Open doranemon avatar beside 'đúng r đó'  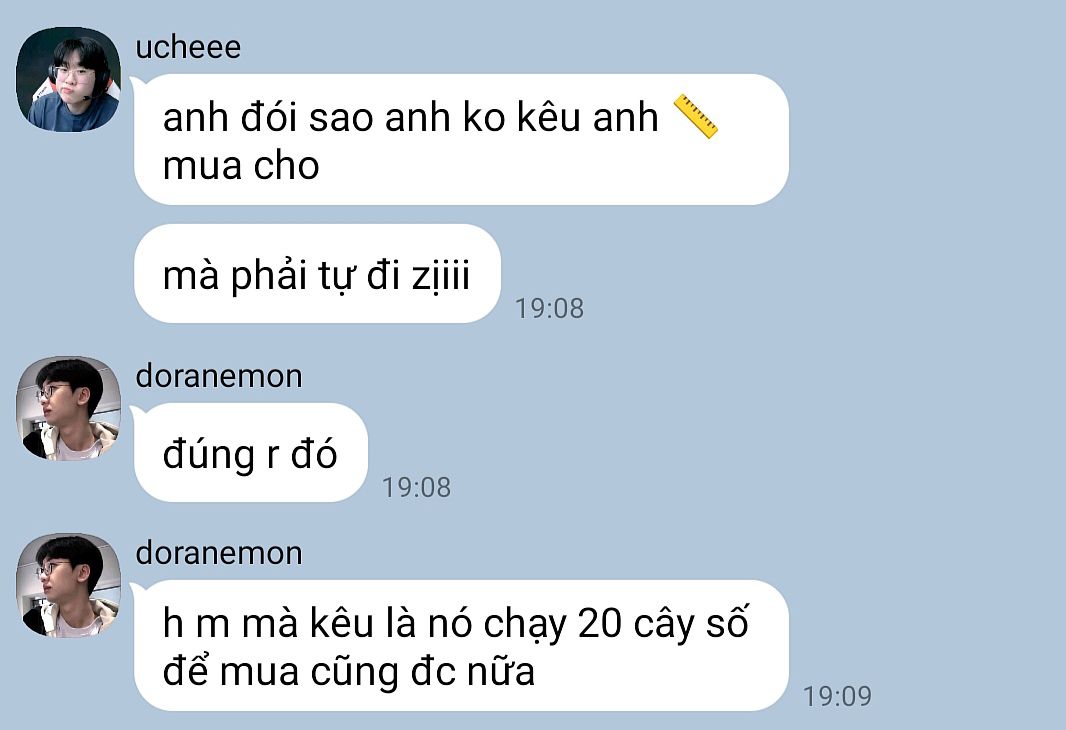tap(68, 409)
